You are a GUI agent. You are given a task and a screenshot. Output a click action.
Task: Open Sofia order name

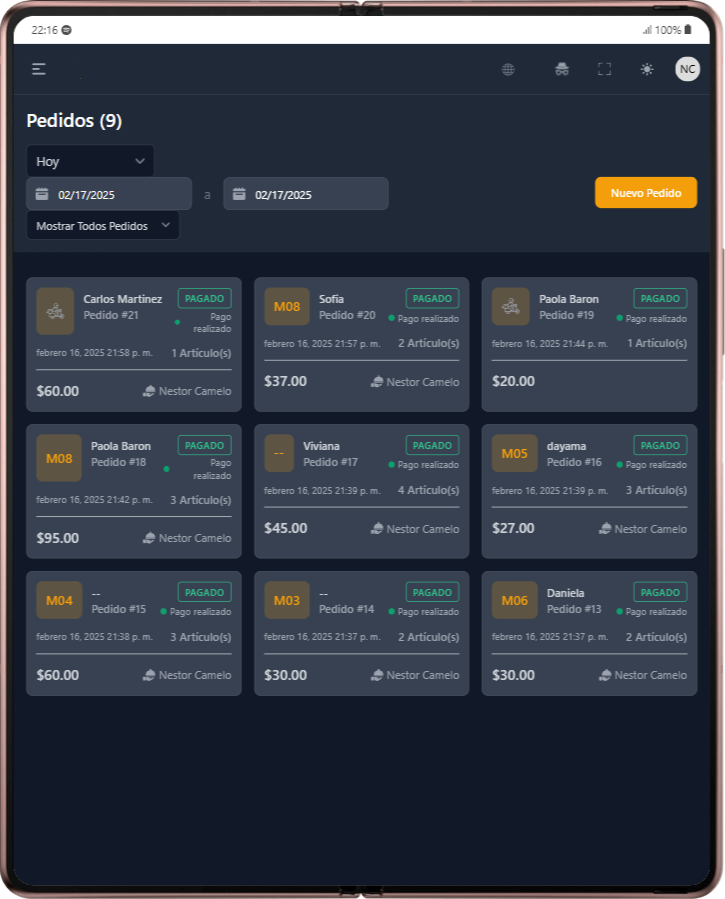[331, 299]
